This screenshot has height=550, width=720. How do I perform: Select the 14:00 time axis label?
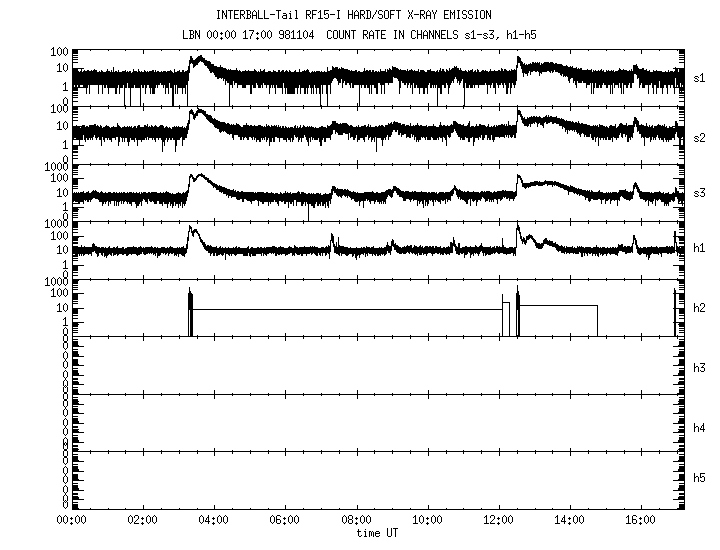570,521
